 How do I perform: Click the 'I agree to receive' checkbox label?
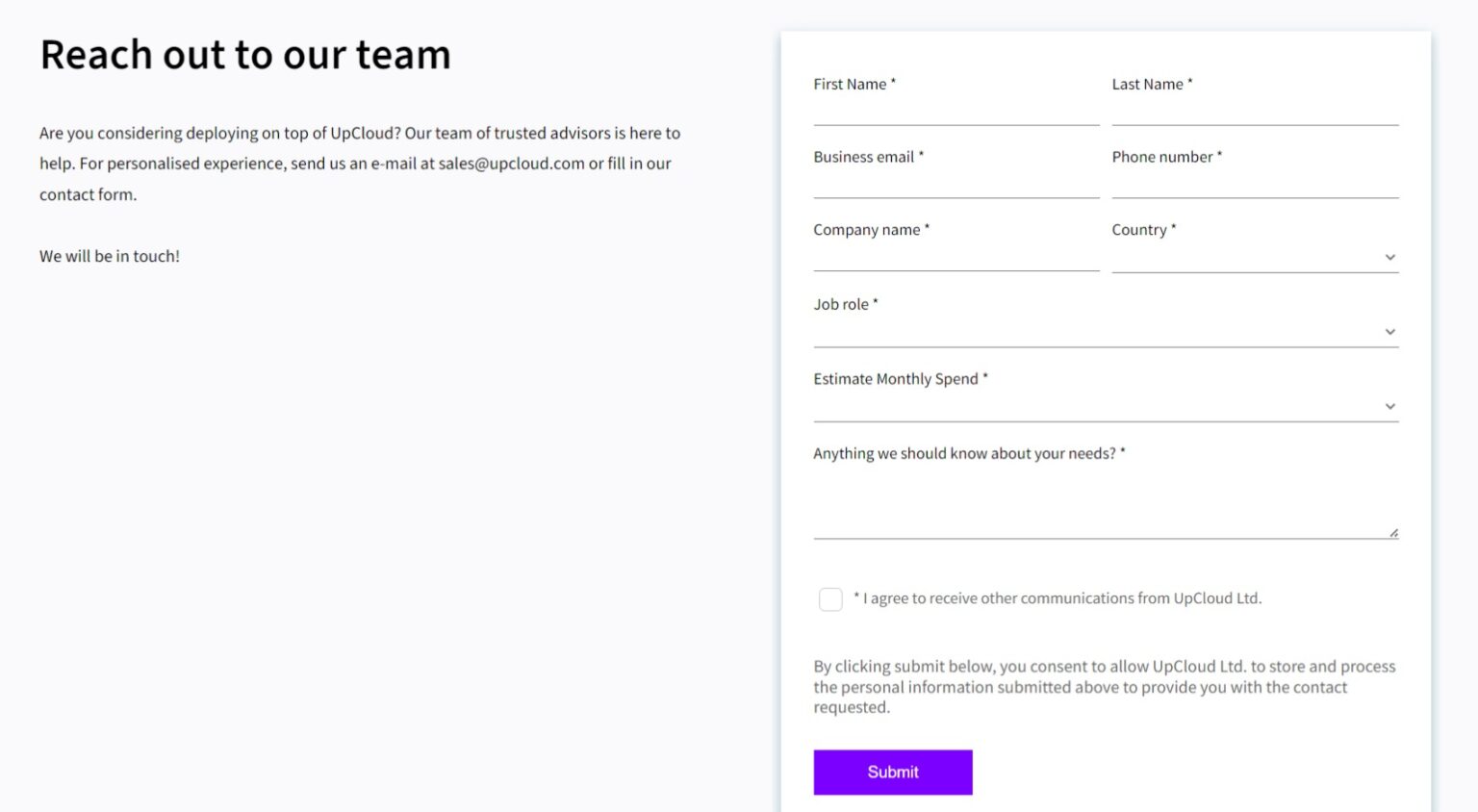point(1057,597)
